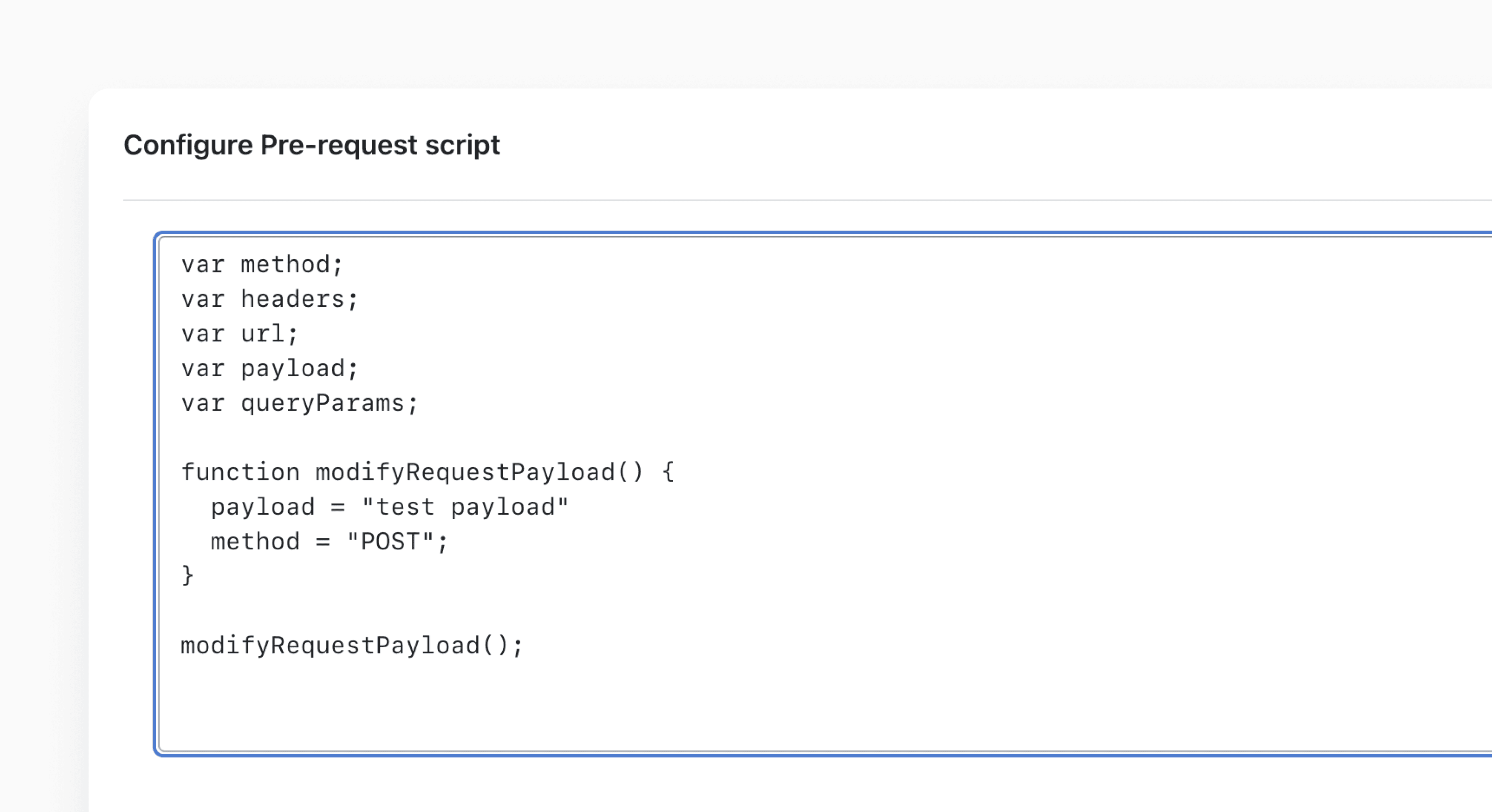Click 'method' on the 'method = "POST"' line
1492x812 pixels.
point(255,542)
